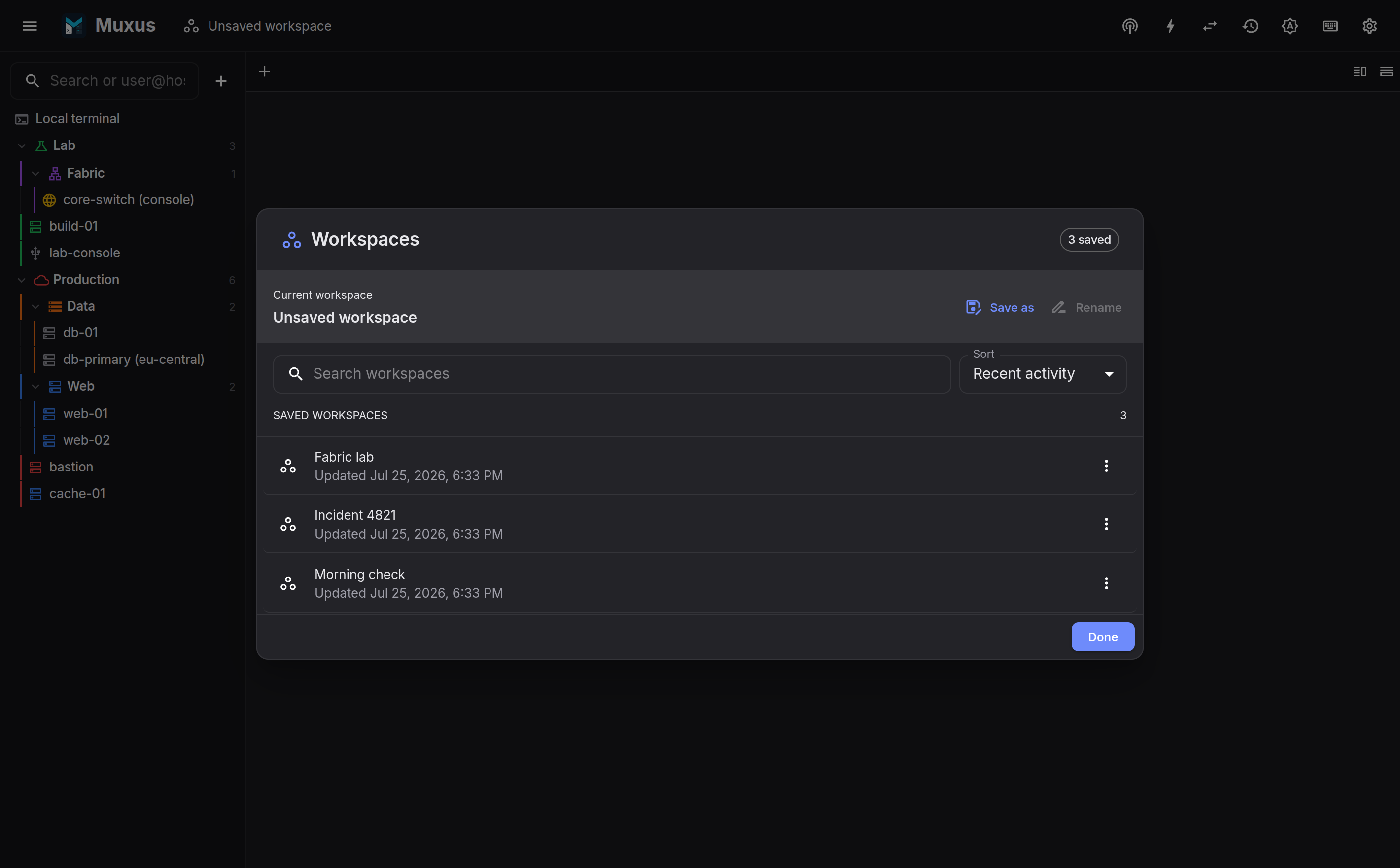This screenshot has width=1400, height=868.
Task: Focus the sidebar Search or user@host field
Action: 105,81
